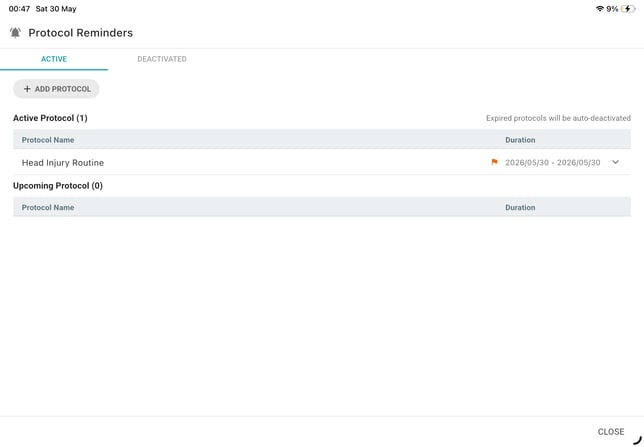Tap the Wi-Fi status icon
This screenshot has width=644, height=447.
tap(600, 9)
